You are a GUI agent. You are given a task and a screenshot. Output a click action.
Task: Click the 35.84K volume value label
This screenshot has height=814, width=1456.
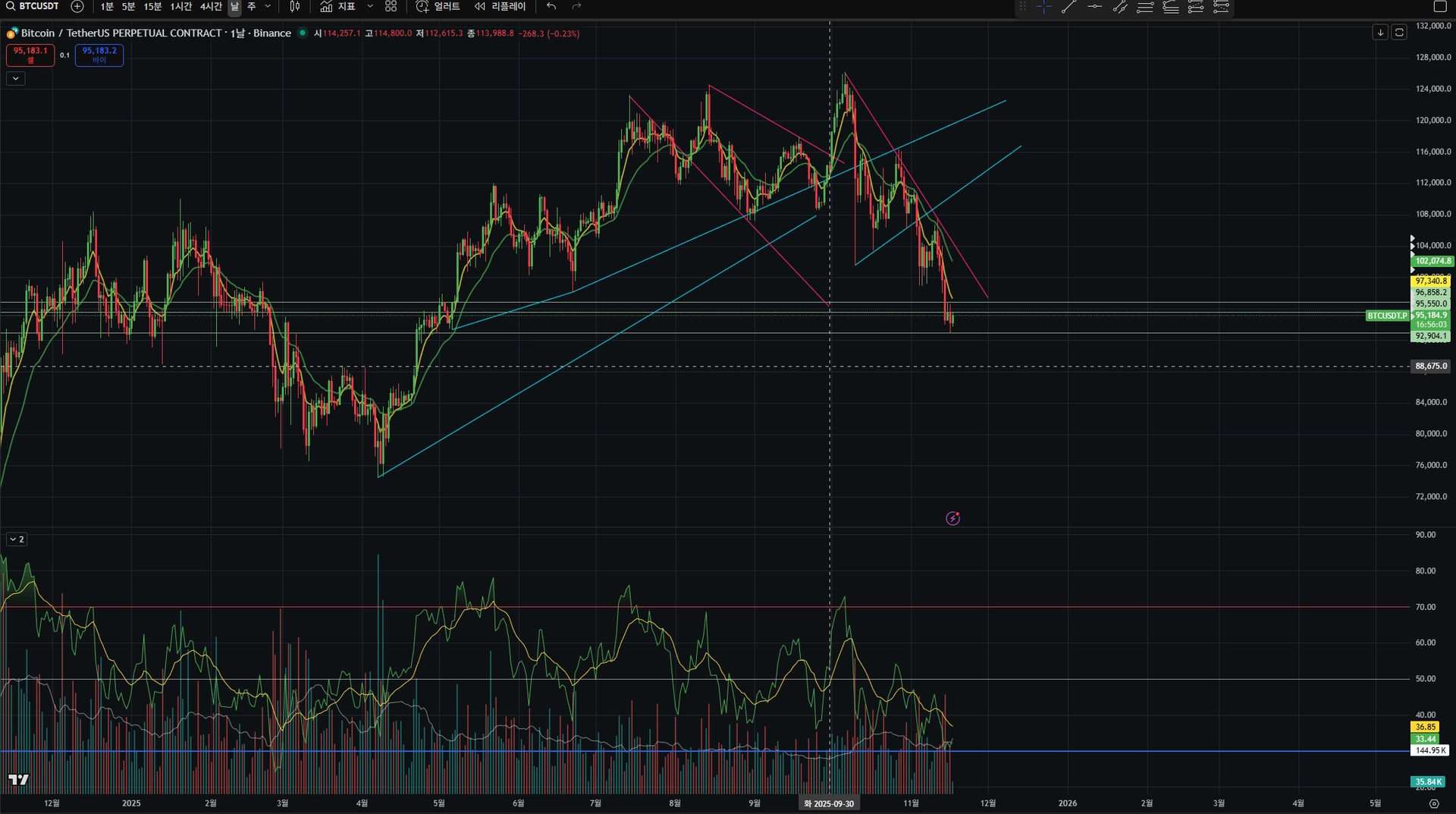click(1428, 782)
